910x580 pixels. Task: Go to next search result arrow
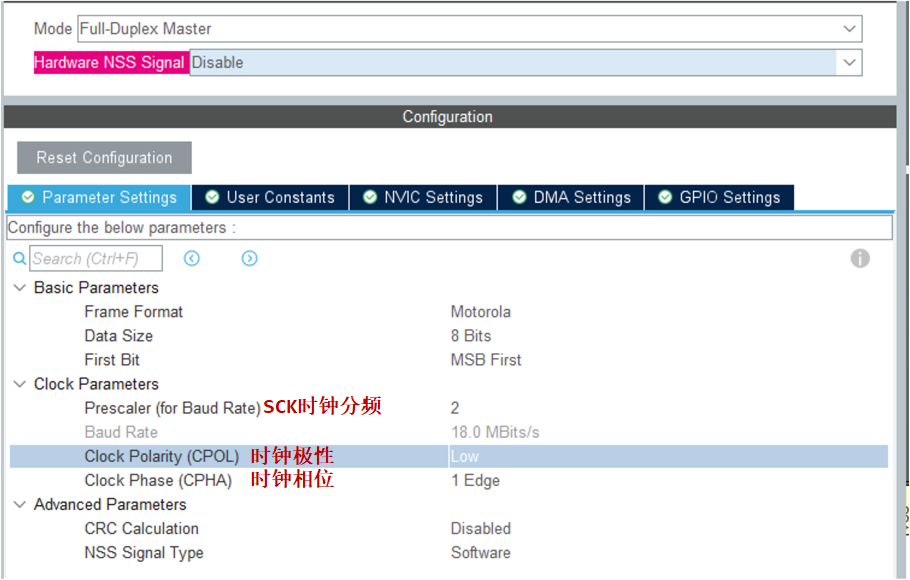[x=250, y=259]
